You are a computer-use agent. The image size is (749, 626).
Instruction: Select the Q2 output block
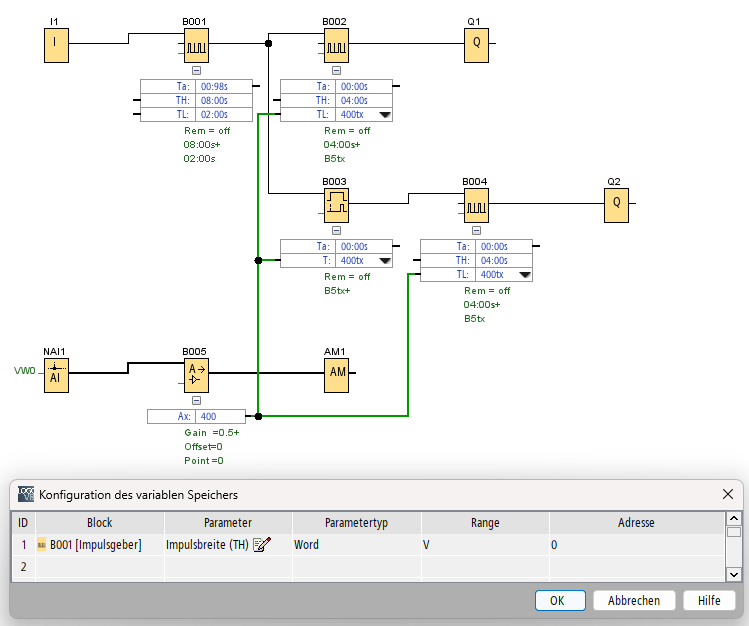616,203
